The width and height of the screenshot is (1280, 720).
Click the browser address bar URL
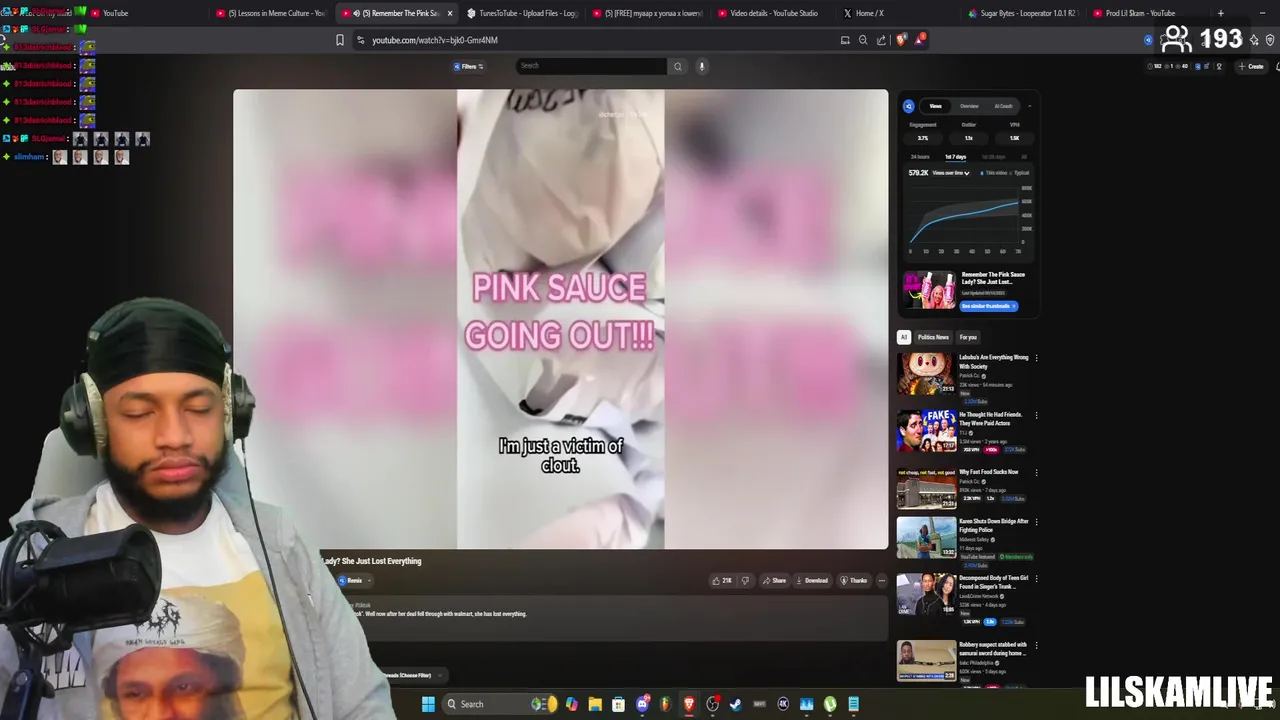point(435,40)
